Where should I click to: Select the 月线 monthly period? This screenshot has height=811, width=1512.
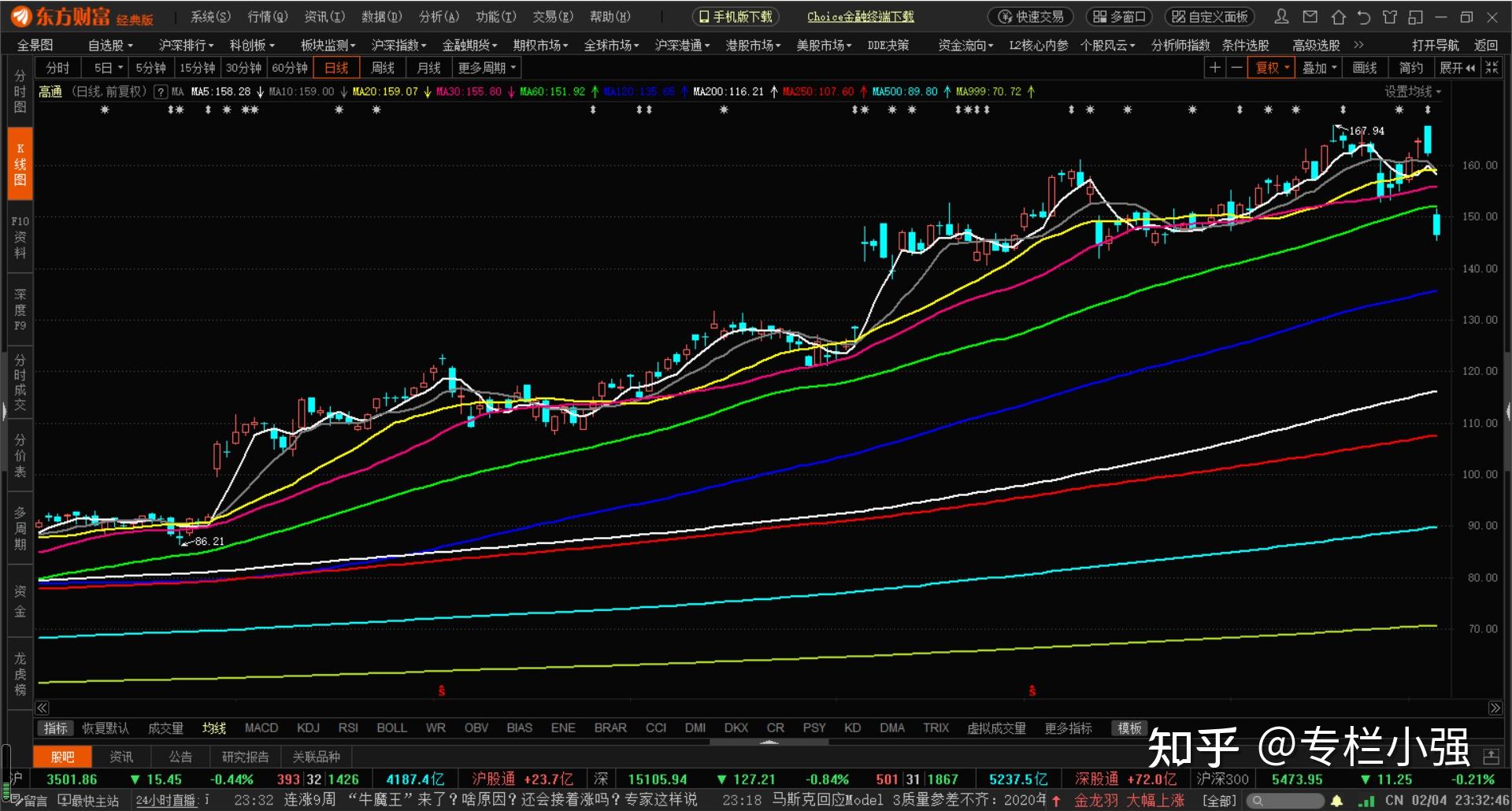coord(429,68)
